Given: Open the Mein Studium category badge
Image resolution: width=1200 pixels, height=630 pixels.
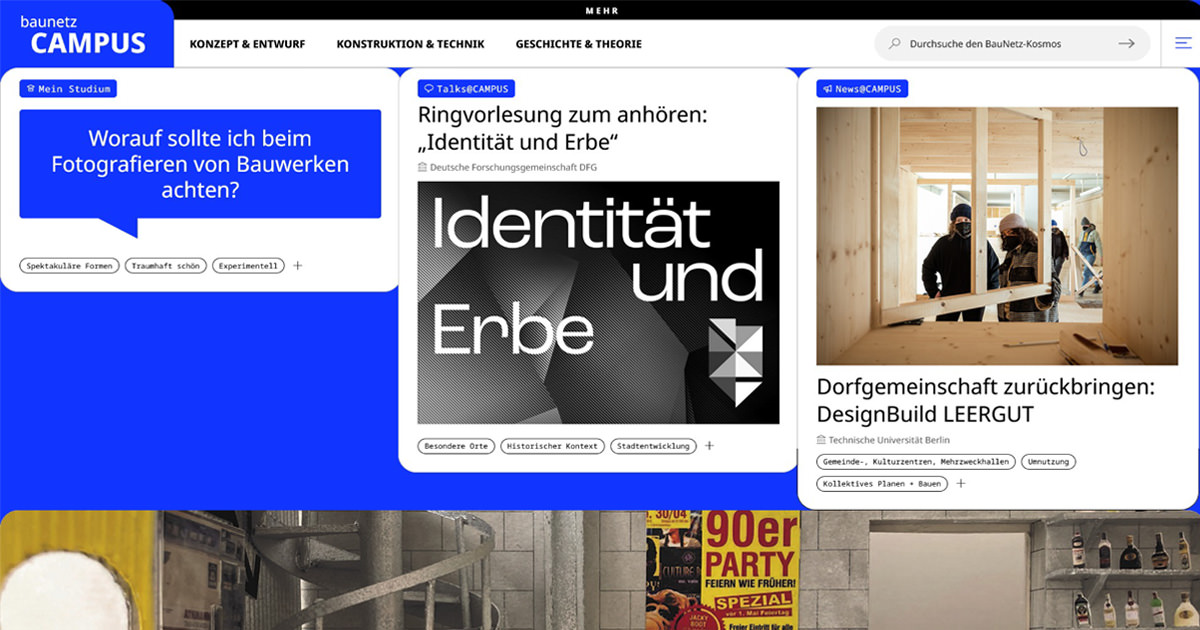Looking at the screenshot, I should [68, 89].
